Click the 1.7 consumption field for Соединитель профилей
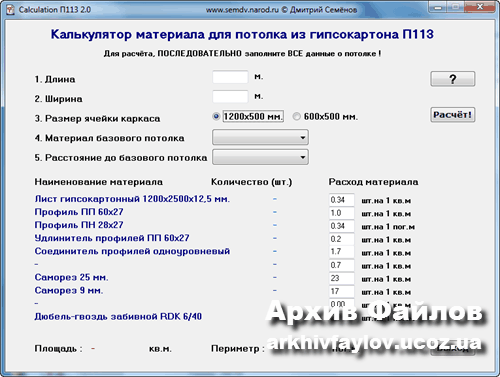Viewport: 500px width, 377px height. (x=341, y=252)
